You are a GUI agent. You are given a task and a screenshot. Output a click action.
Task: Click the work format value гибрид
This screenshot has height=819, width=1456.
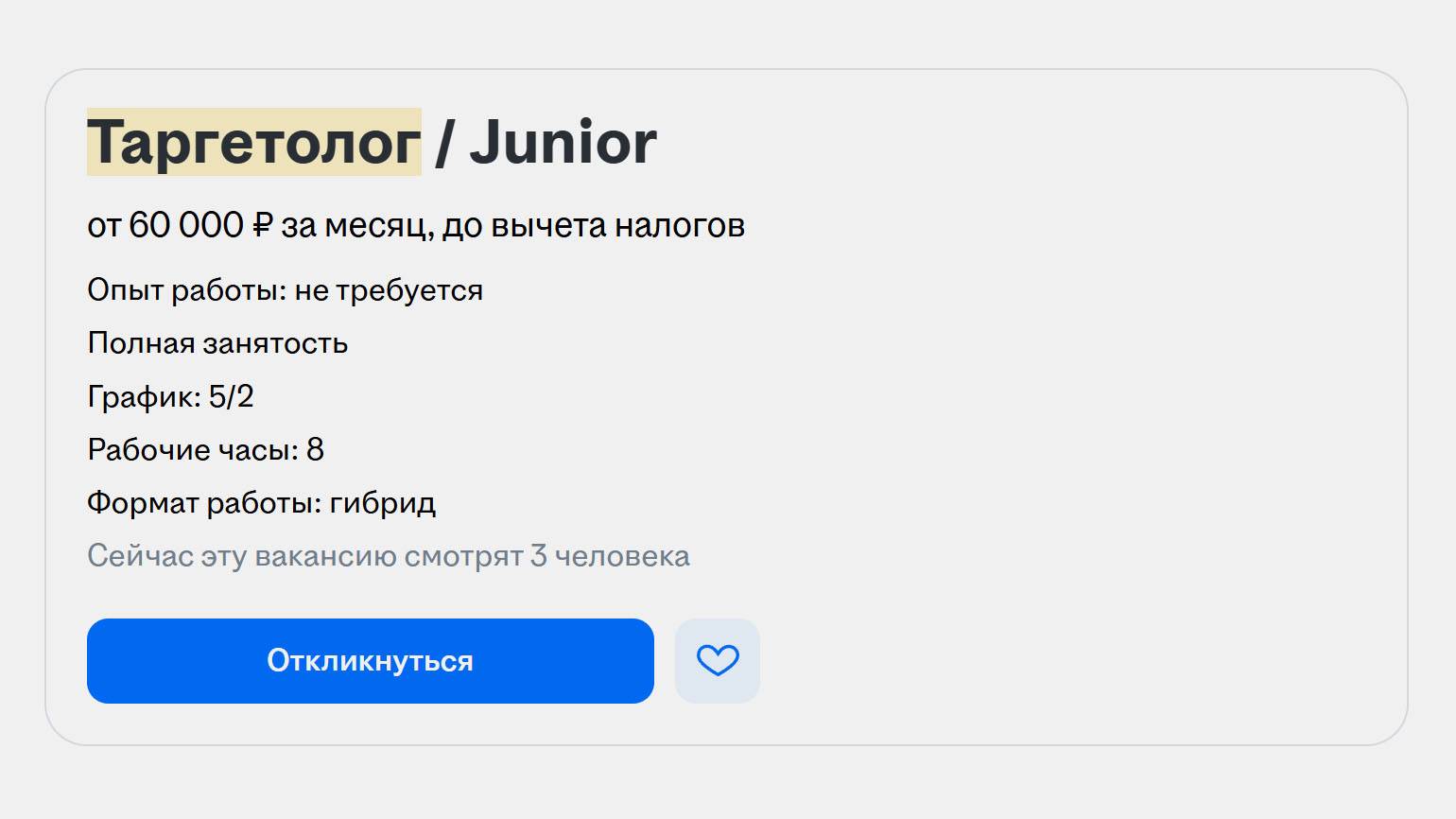pos(383,502)
